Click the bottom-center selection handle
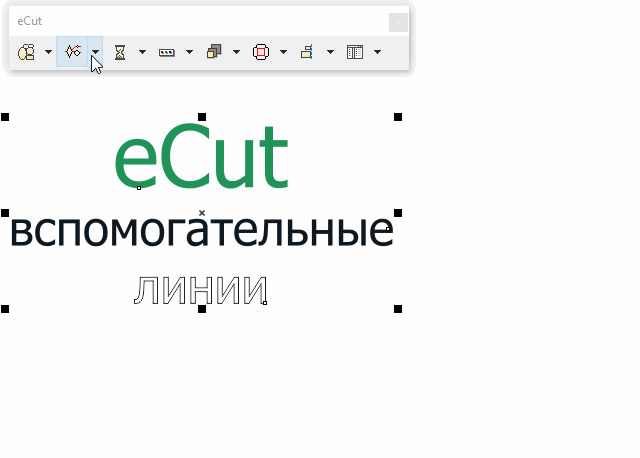 click(x=202, y=309)
